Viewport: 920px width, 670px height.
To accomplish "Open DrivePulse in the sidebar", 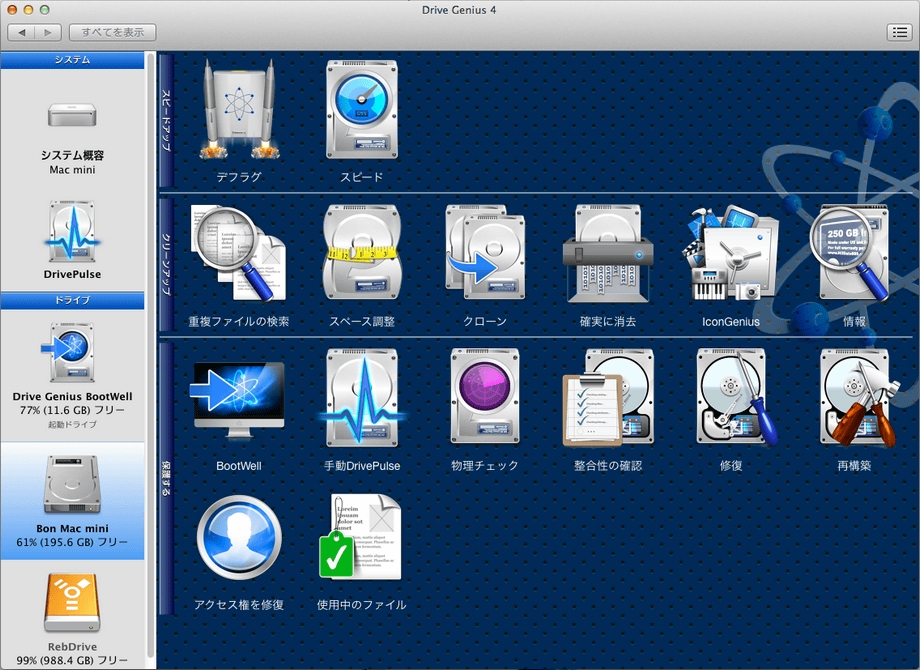I will tap(72, 241).
